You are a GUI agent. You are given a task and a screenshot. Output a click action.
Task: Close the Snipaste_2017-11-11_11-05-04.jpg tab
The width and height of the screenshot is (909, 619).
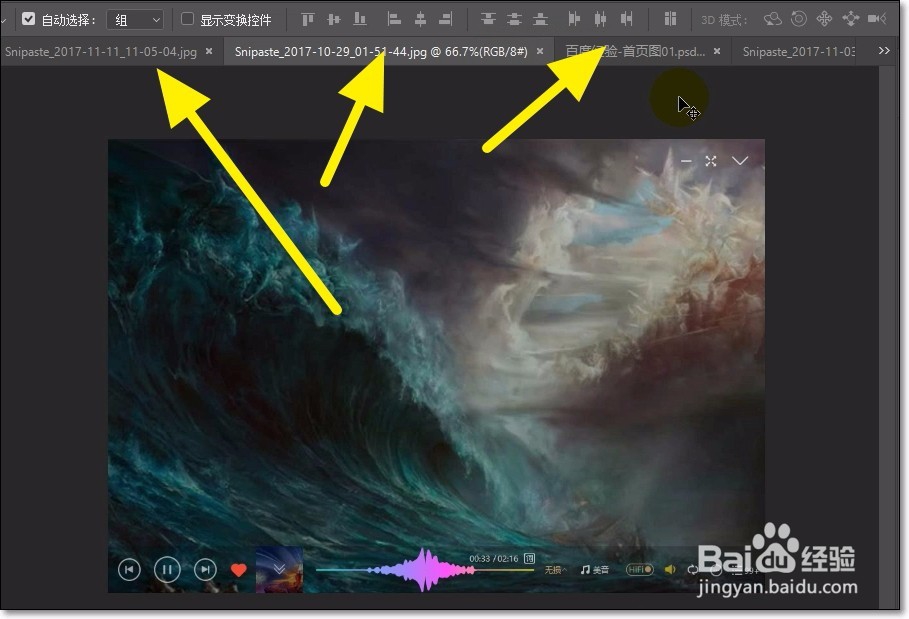(209, 51)
